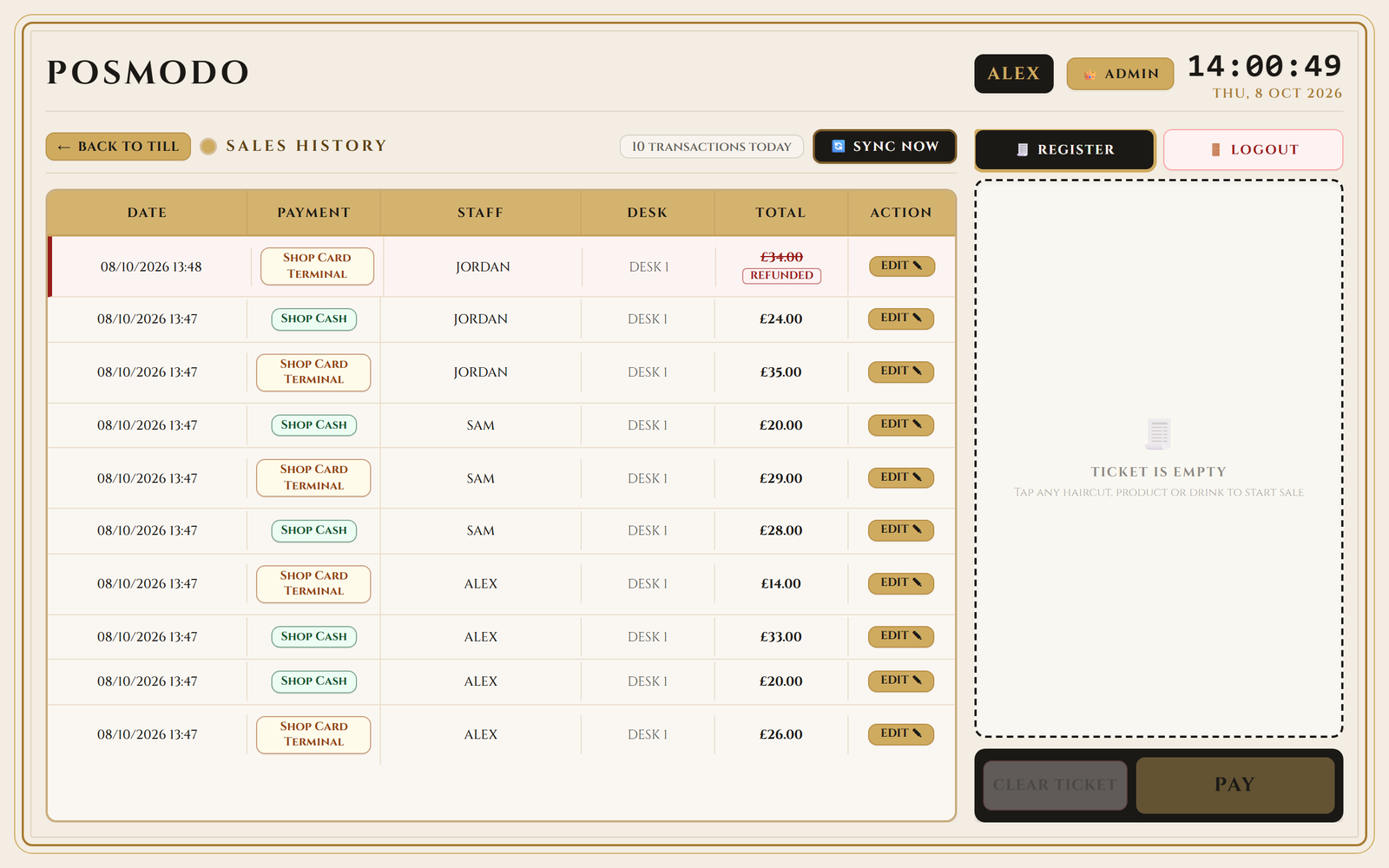This screenshot has height=868, width=1389.
Task: Edit the £24.00 Jordan cash sale
Action: point(901,319)
